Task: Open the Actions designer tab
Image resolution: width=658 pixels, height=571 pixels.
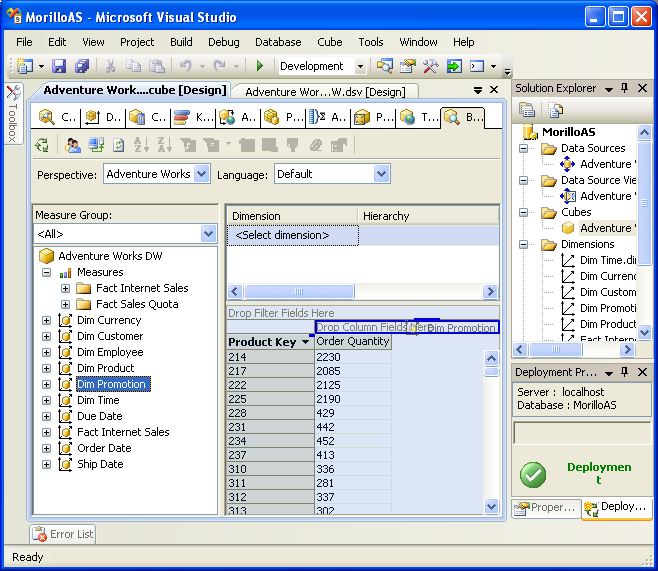Action: [x=238, y=117]
